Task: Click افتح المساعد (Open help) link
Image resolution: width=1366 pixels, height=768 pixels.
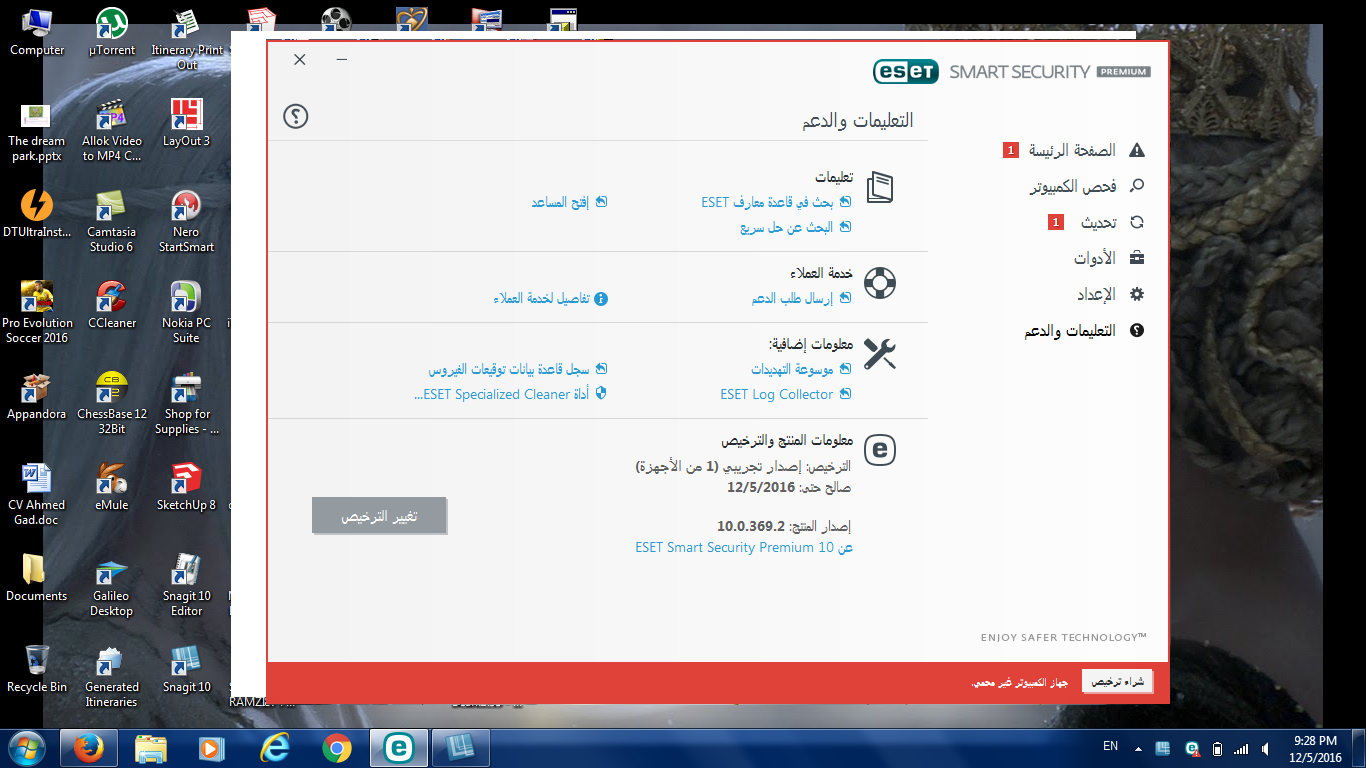Action: pos(569,202)
